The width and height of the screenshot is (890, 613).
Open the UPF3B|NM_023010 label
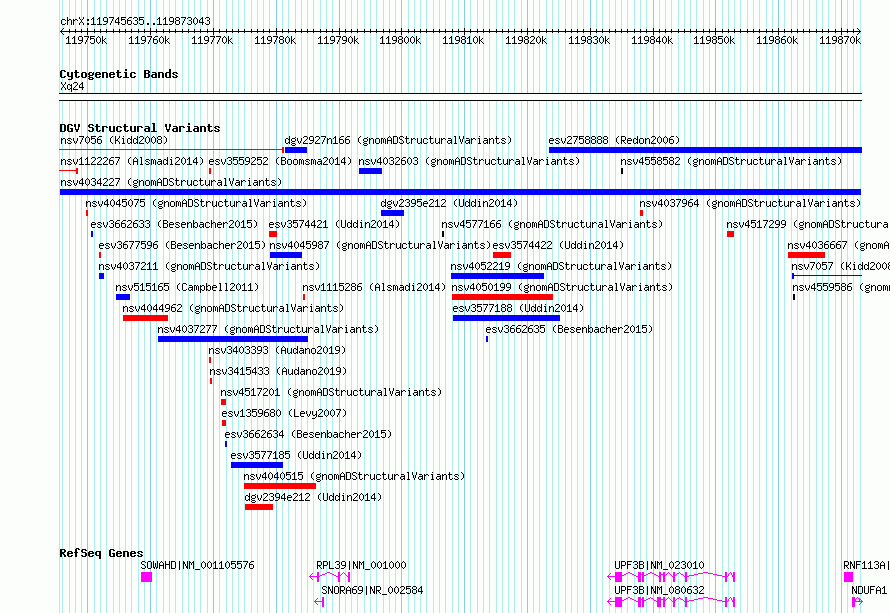660,565
